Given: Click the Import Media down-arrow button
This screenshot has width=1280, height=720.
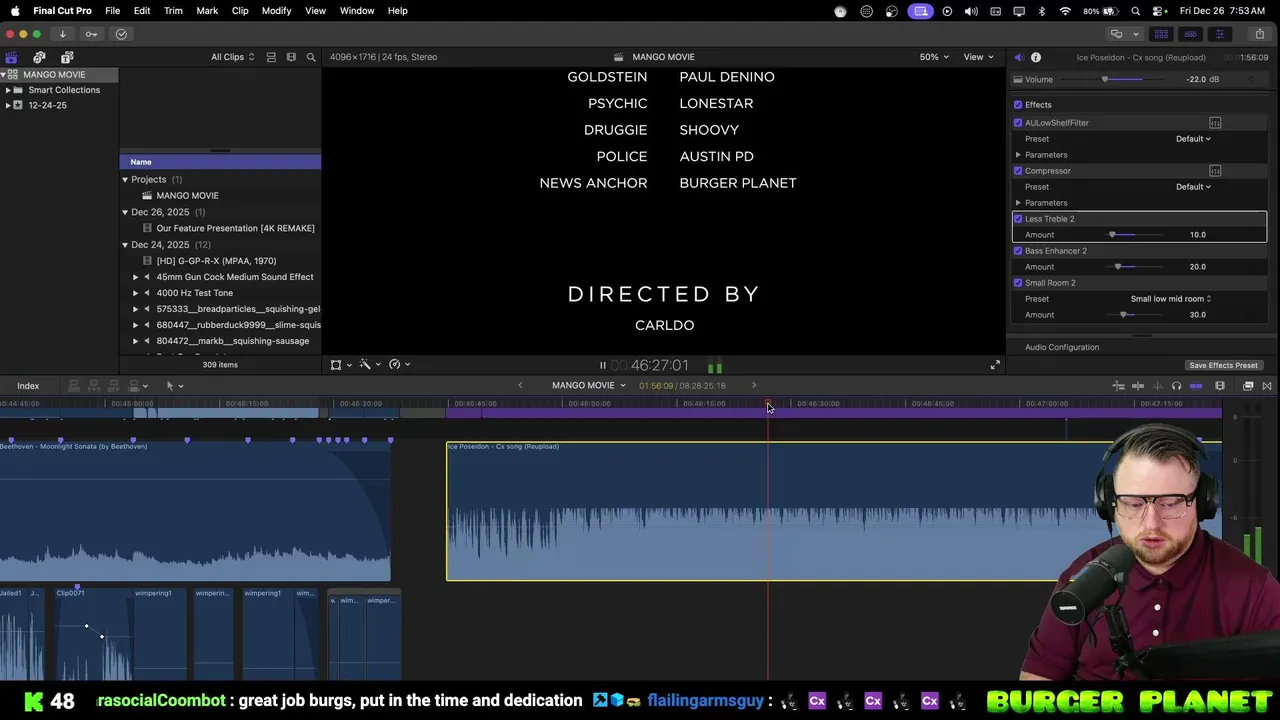Looking at the screenshot, I should [62, 34].
